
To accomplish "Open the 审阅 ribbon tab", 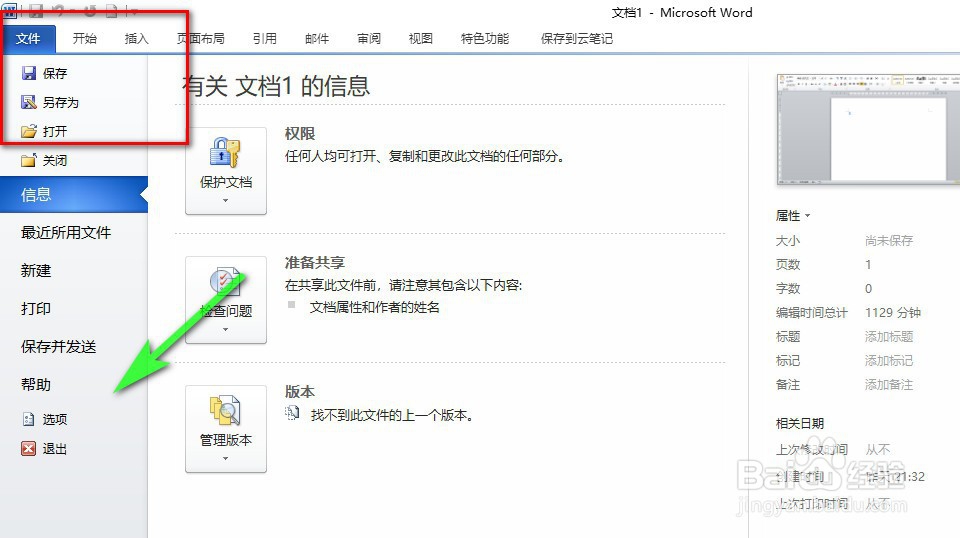I will coord(369,39).
